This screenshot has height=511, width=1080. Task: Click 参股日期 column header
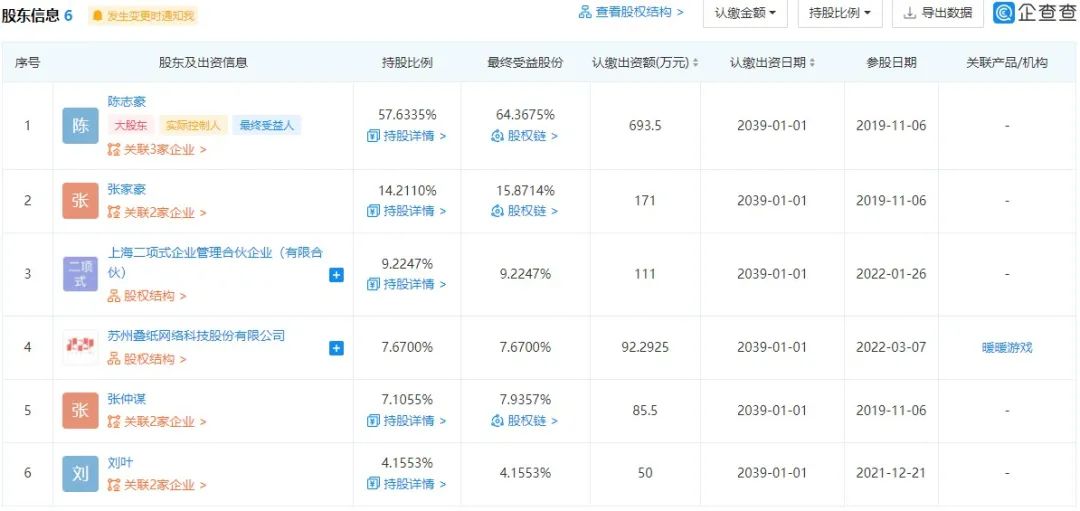point(891,63)
